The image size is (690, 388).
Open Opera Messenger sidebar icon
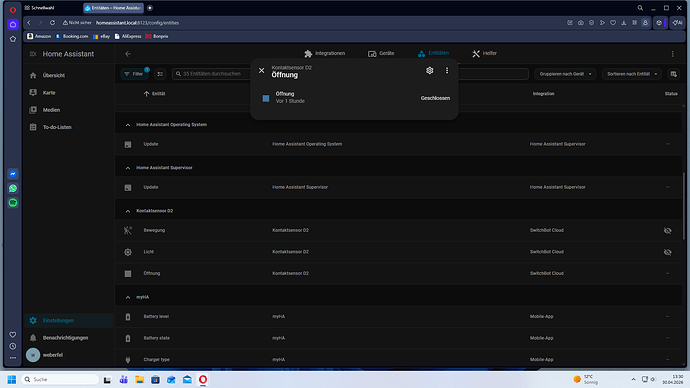pyautogui.click(x=13, y=174)
